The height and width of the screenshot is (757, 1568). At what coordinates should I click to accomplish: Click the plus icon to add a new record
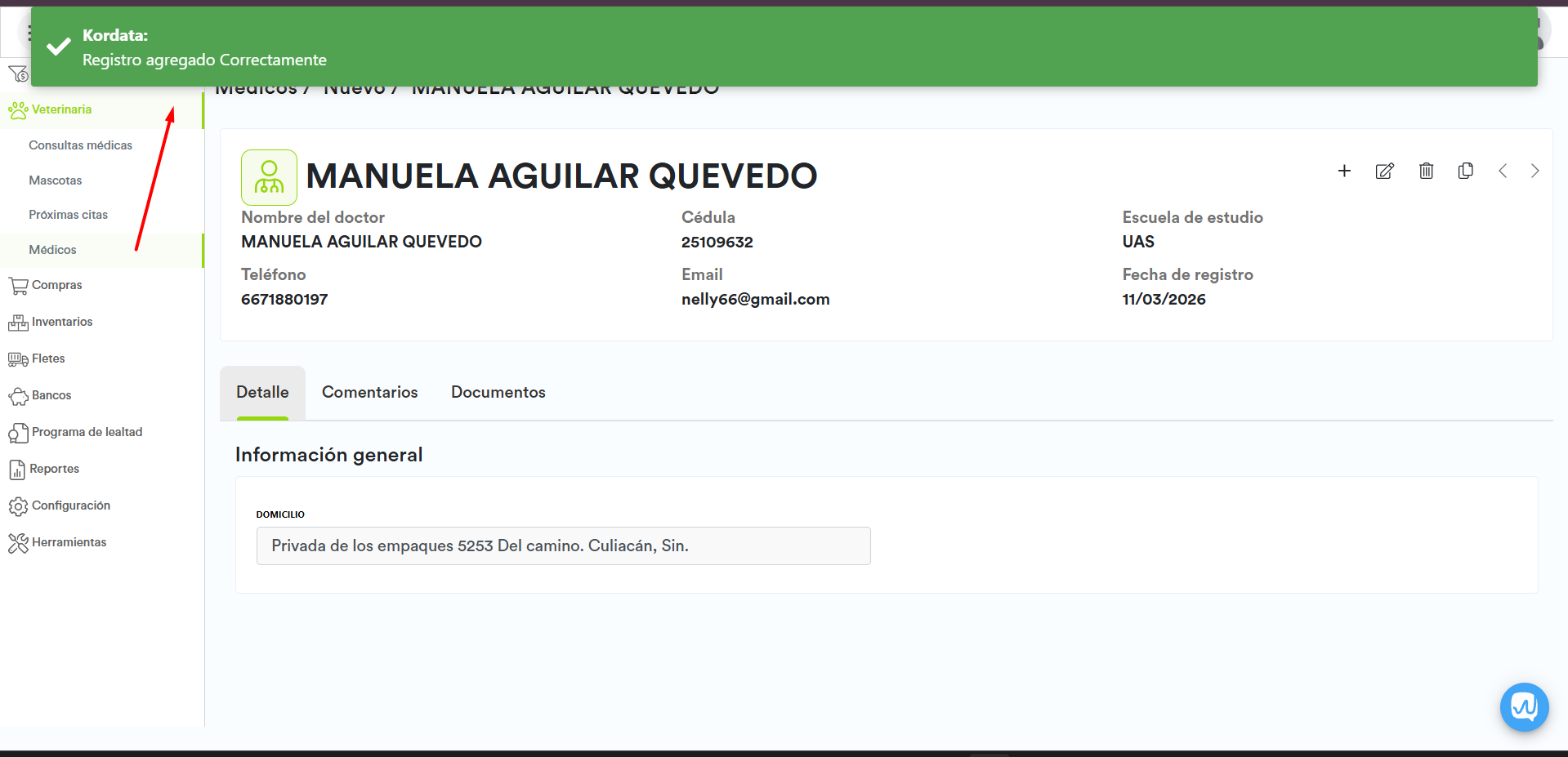click(1344, 171)
